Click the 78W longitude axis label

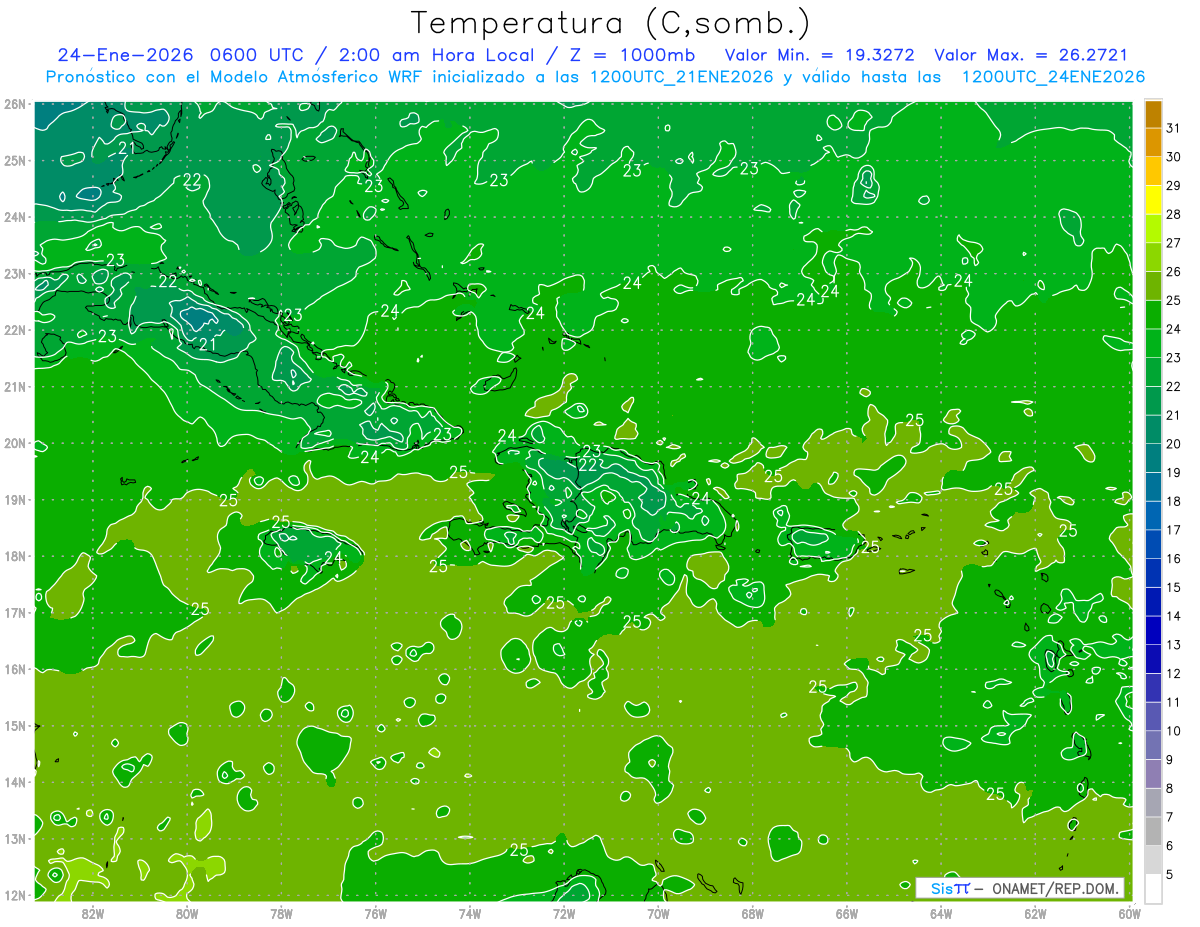point(281,913)
